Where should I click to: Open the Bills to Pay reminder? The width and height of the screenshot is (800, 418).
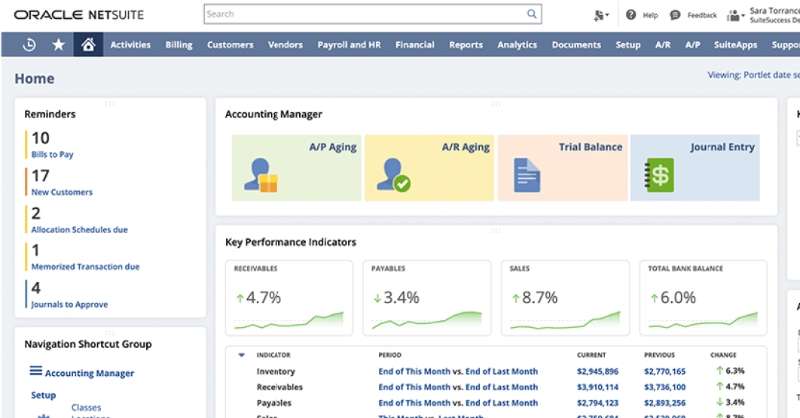point(52,154)
